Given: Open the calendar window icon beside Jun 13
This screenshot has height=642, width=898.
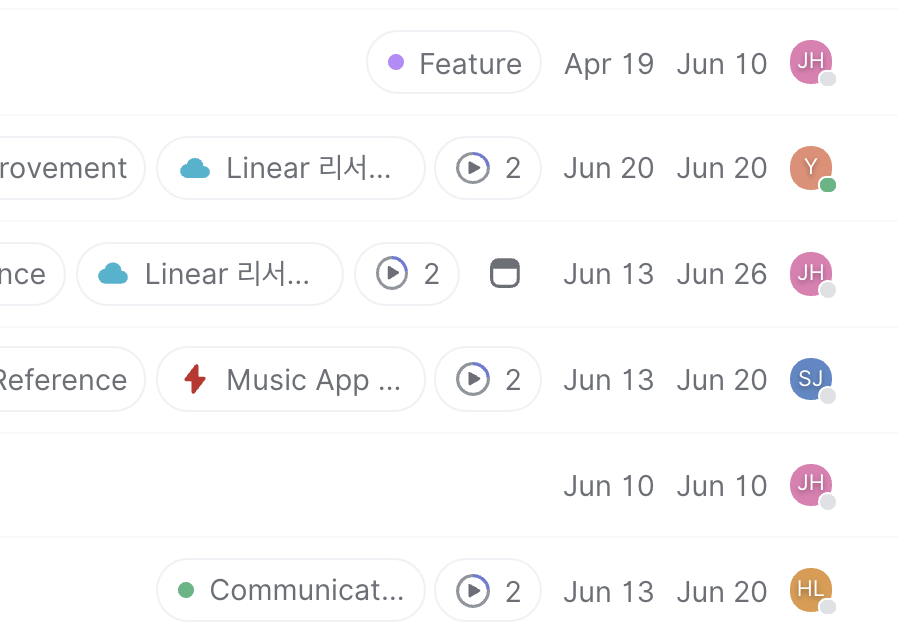Looking at the screenshot, I should tap(505, 273).
